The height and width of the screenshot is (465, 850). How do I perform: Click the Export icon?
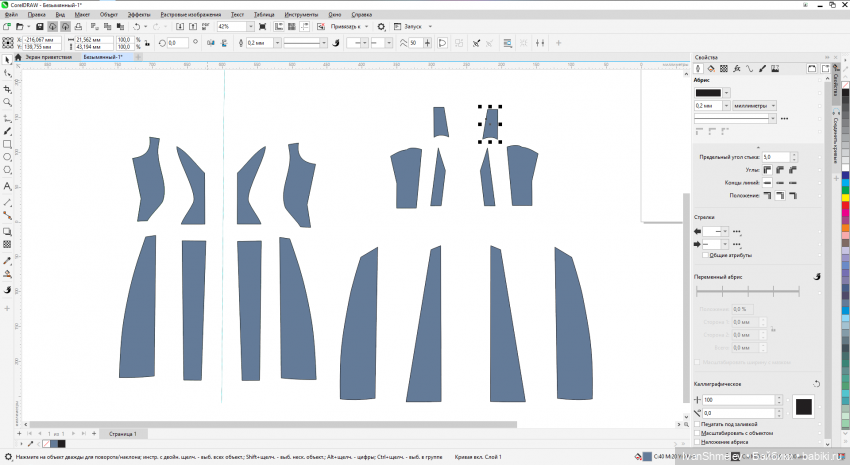(192, 26)
